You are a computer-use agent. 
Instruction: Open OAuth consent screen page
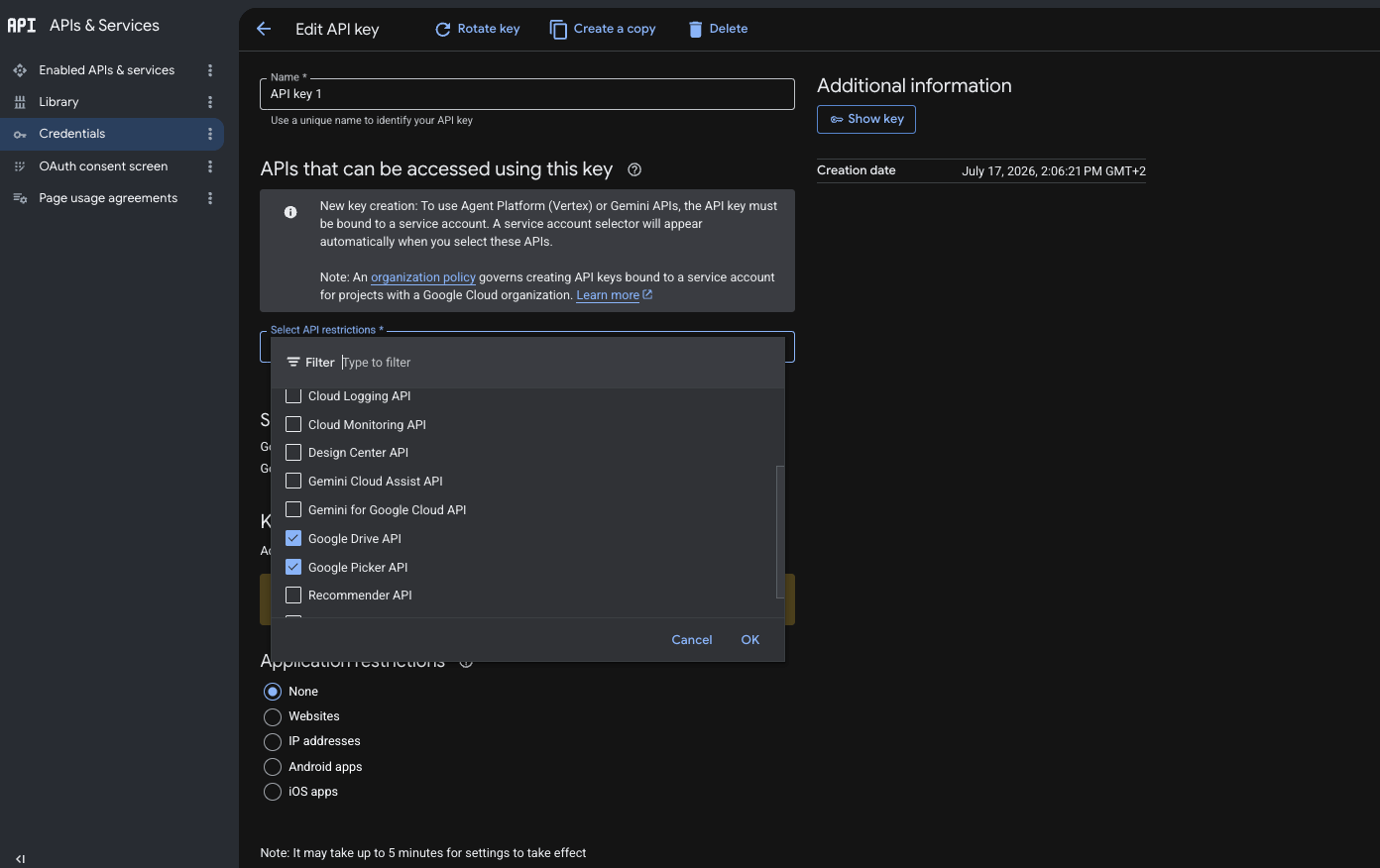coord(103,166)
